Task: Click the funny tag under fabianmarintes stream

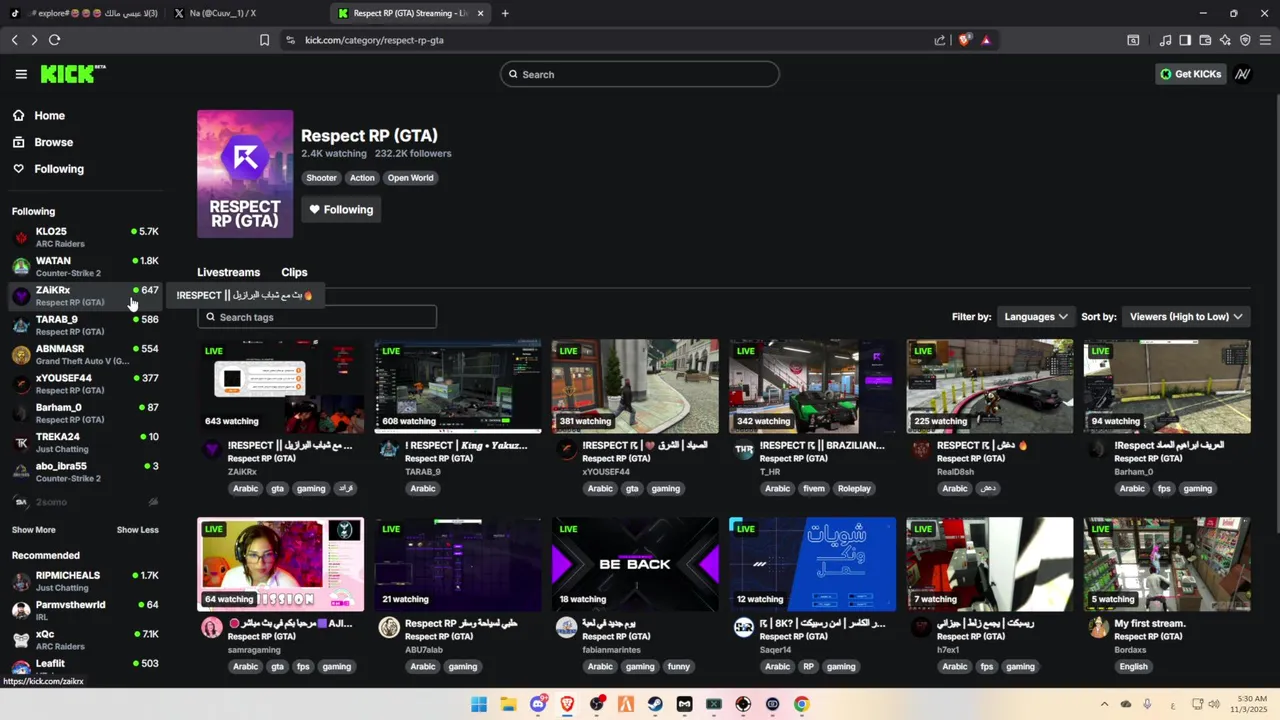Action: 679,667
